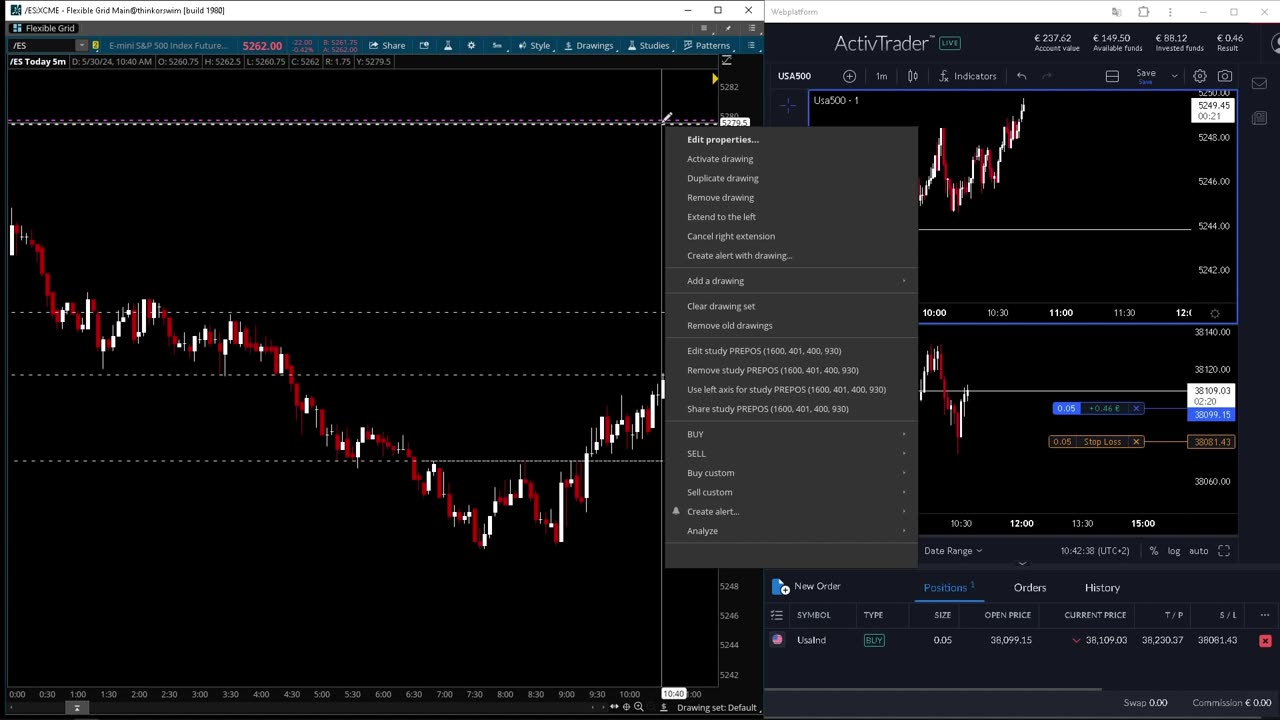The width and height of the screenshot is (1280, 720).
Task: Expand the /ES symbol dropdown arrow
Action: [x=83, y=45]
